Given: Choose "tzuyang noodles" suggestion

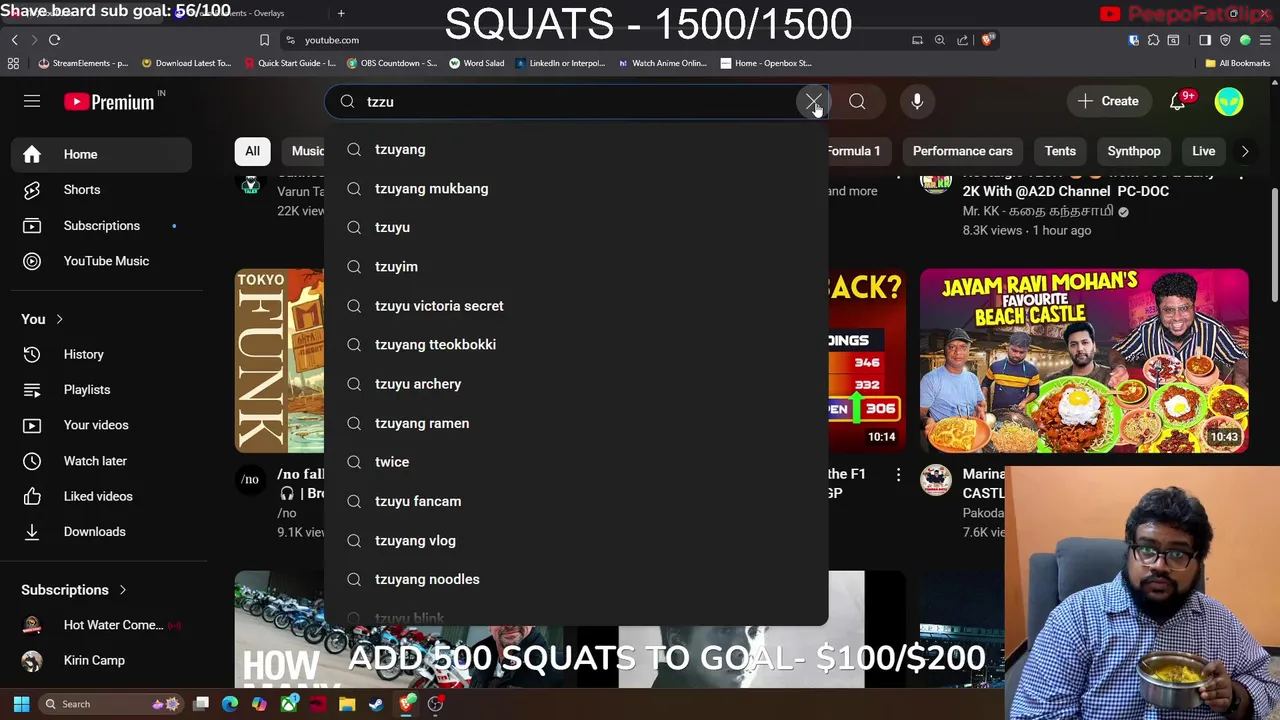Looking at the screenshot, I should 576,579.
